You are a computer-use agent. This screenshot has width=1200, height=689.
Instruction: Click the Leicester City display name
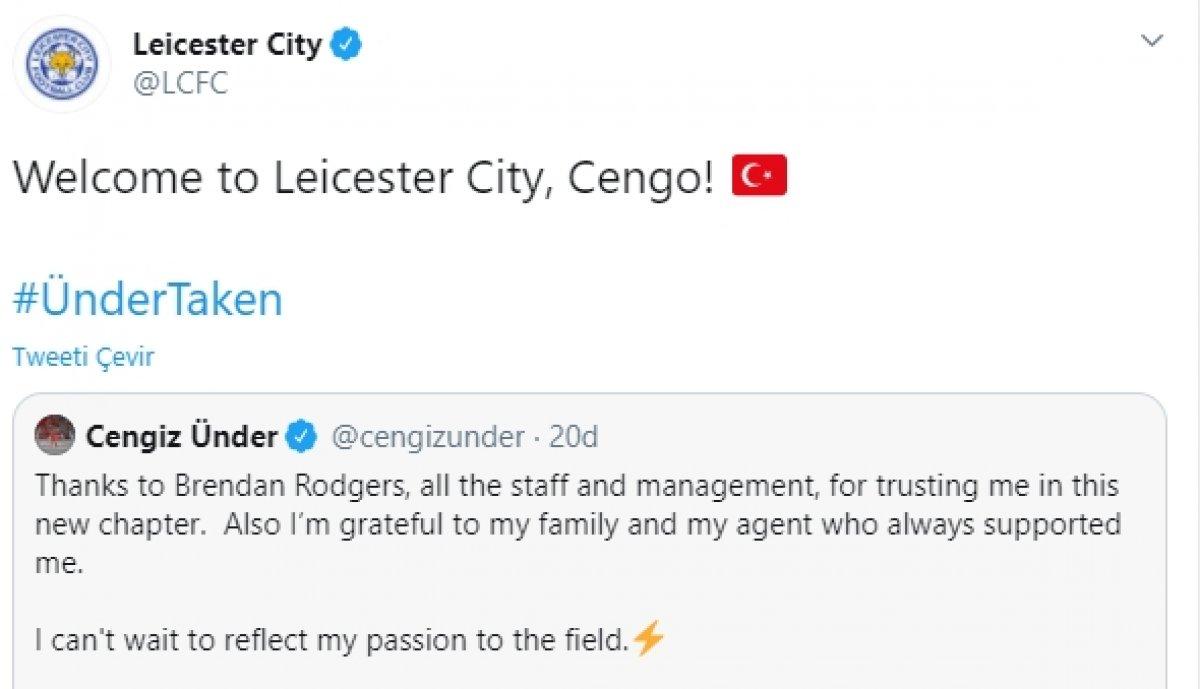click(x=232, y=44)
